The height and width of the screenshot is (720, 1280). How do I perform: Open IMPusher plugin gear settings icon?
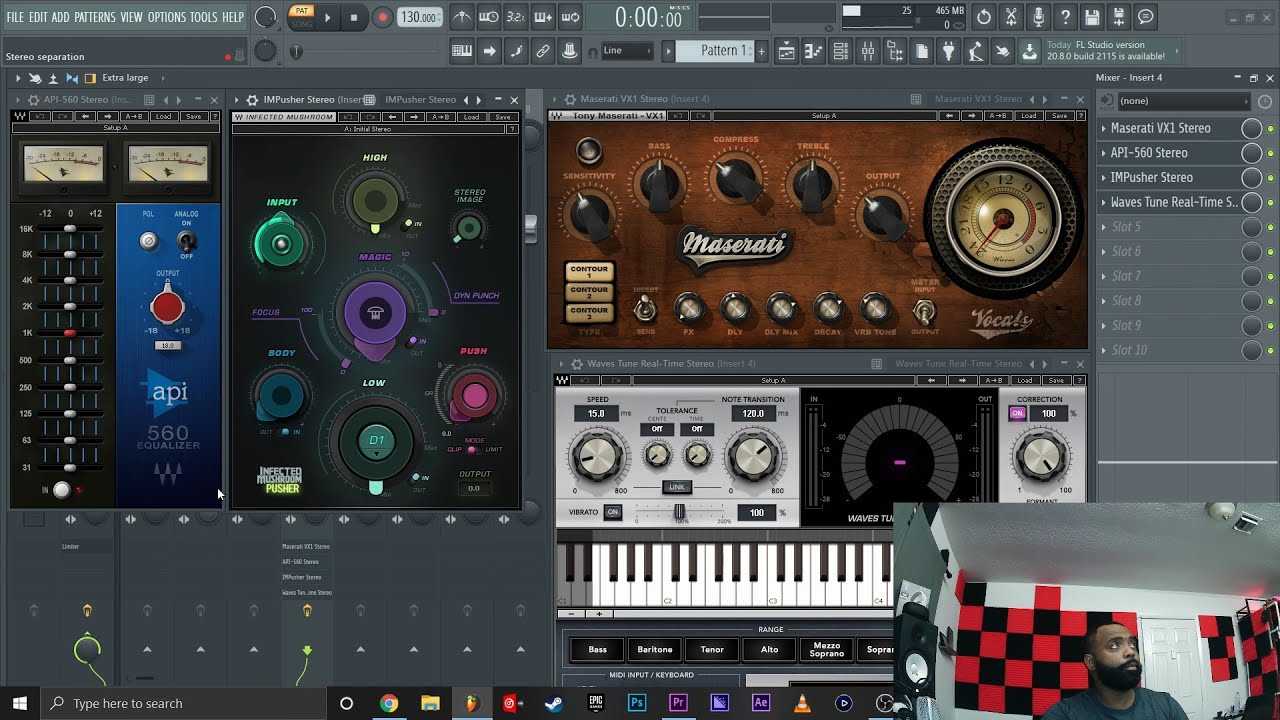(253, 99)
